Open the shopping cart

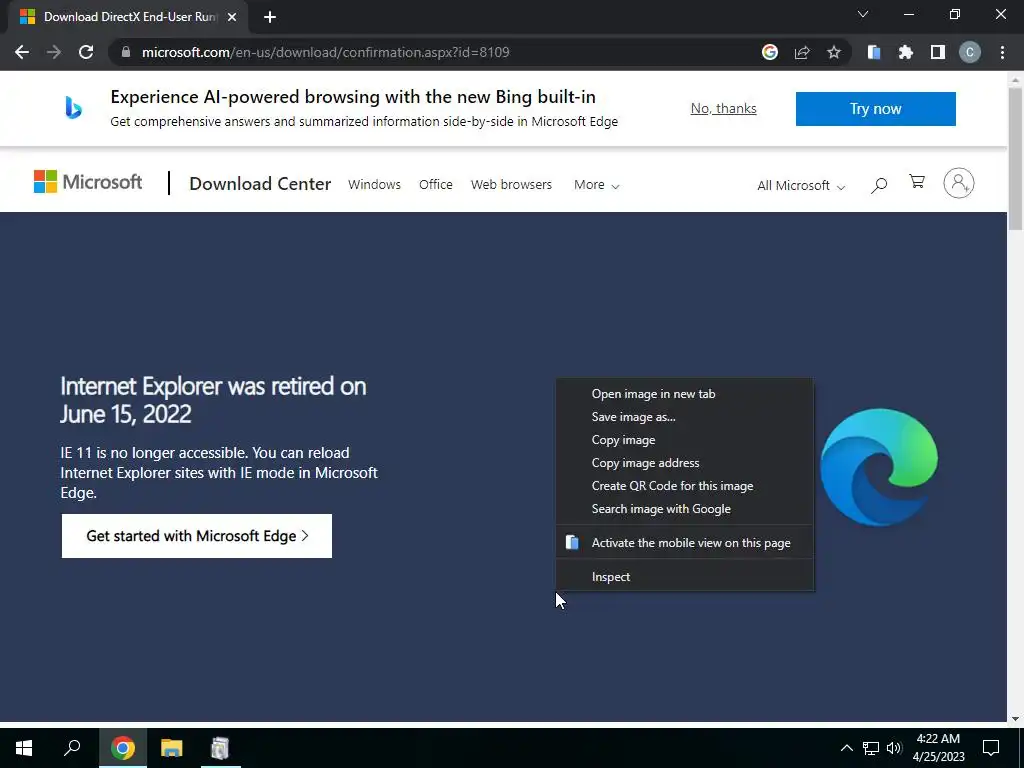(917, 182)
